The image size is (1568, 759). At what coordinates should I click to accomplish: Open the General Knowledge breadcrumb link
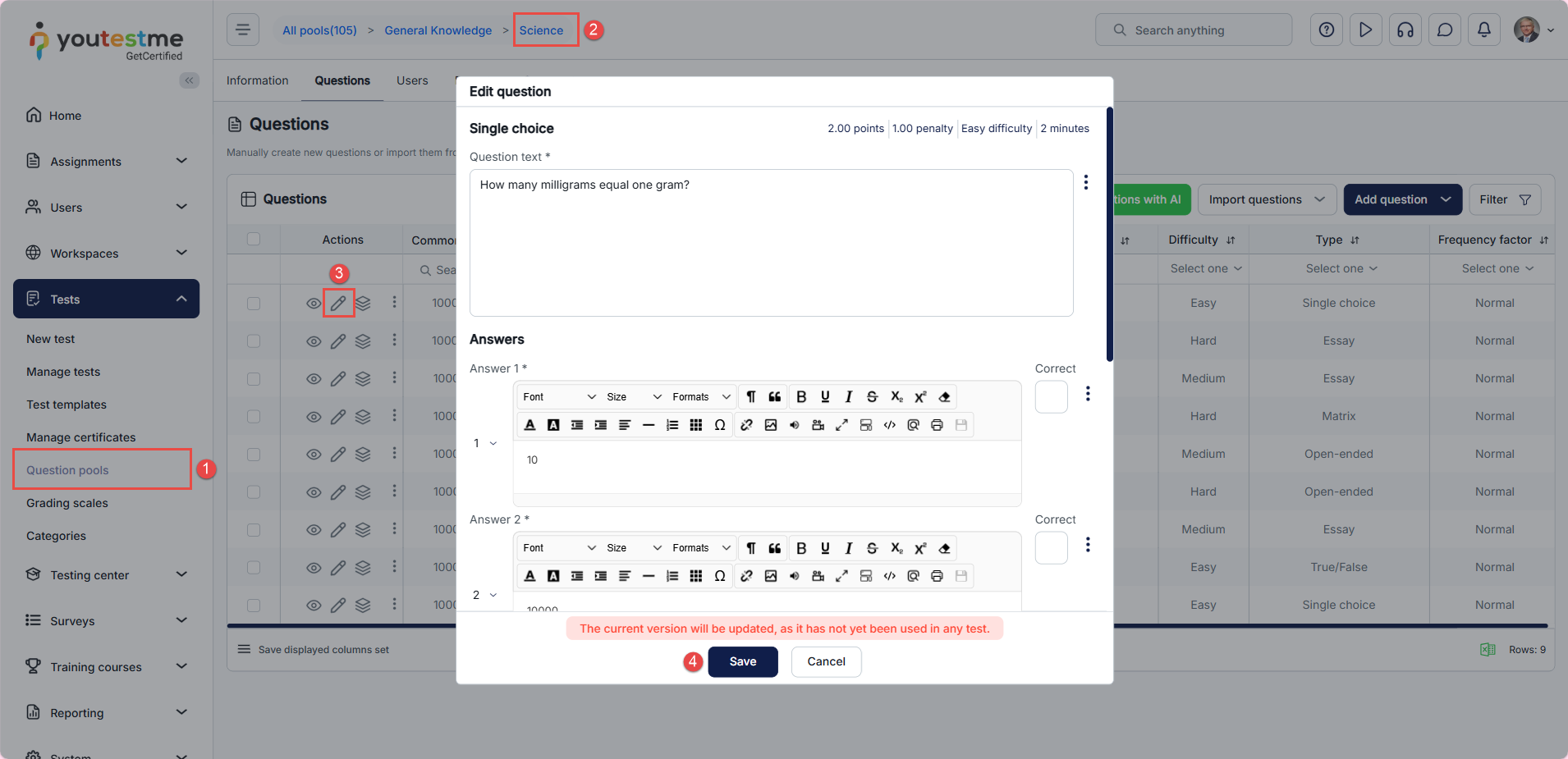438,30
